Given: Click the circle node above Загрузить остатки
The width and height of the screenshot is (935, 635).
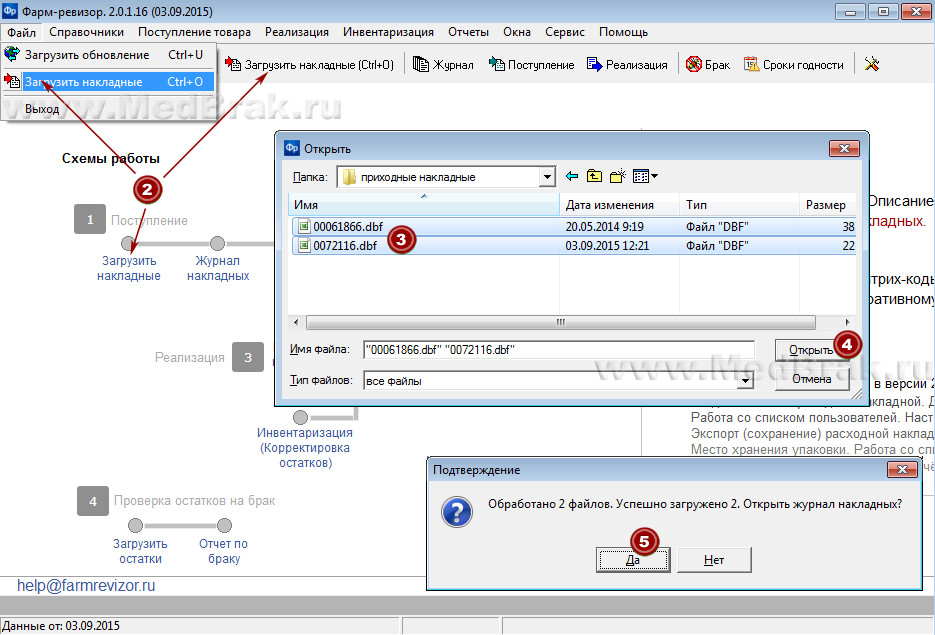Looking at the screenshot, I should (135, 525).
